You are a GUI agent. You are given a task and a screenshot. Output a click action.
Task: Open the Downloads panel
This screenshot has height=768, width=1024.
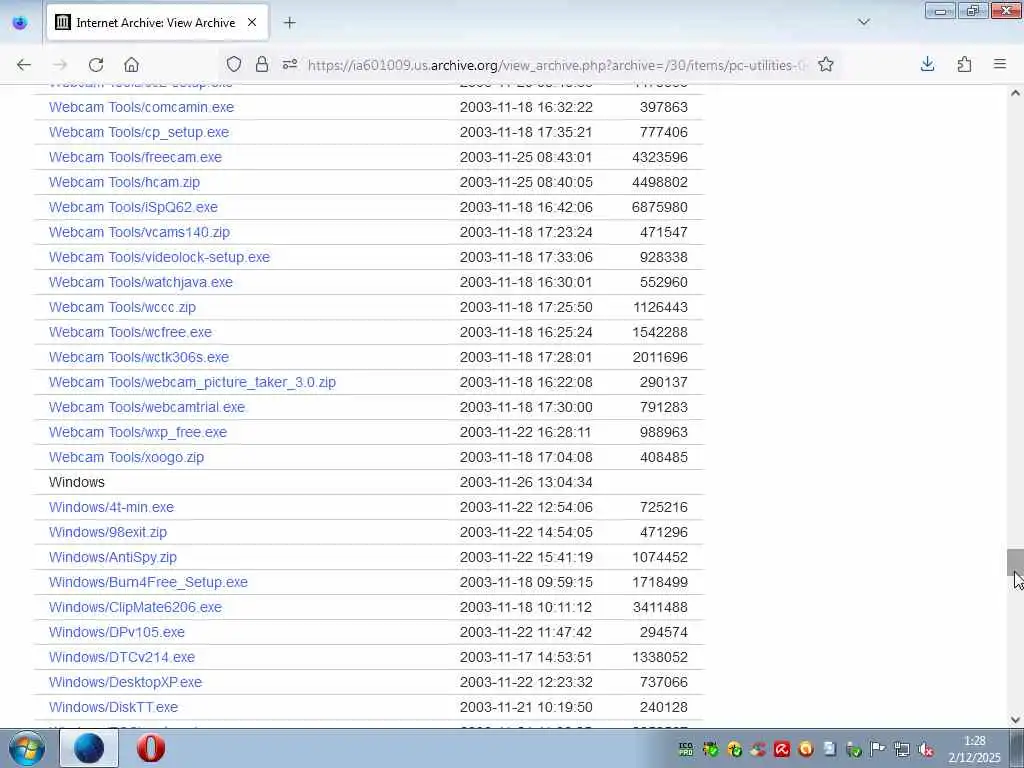click(x=927, y=64)
